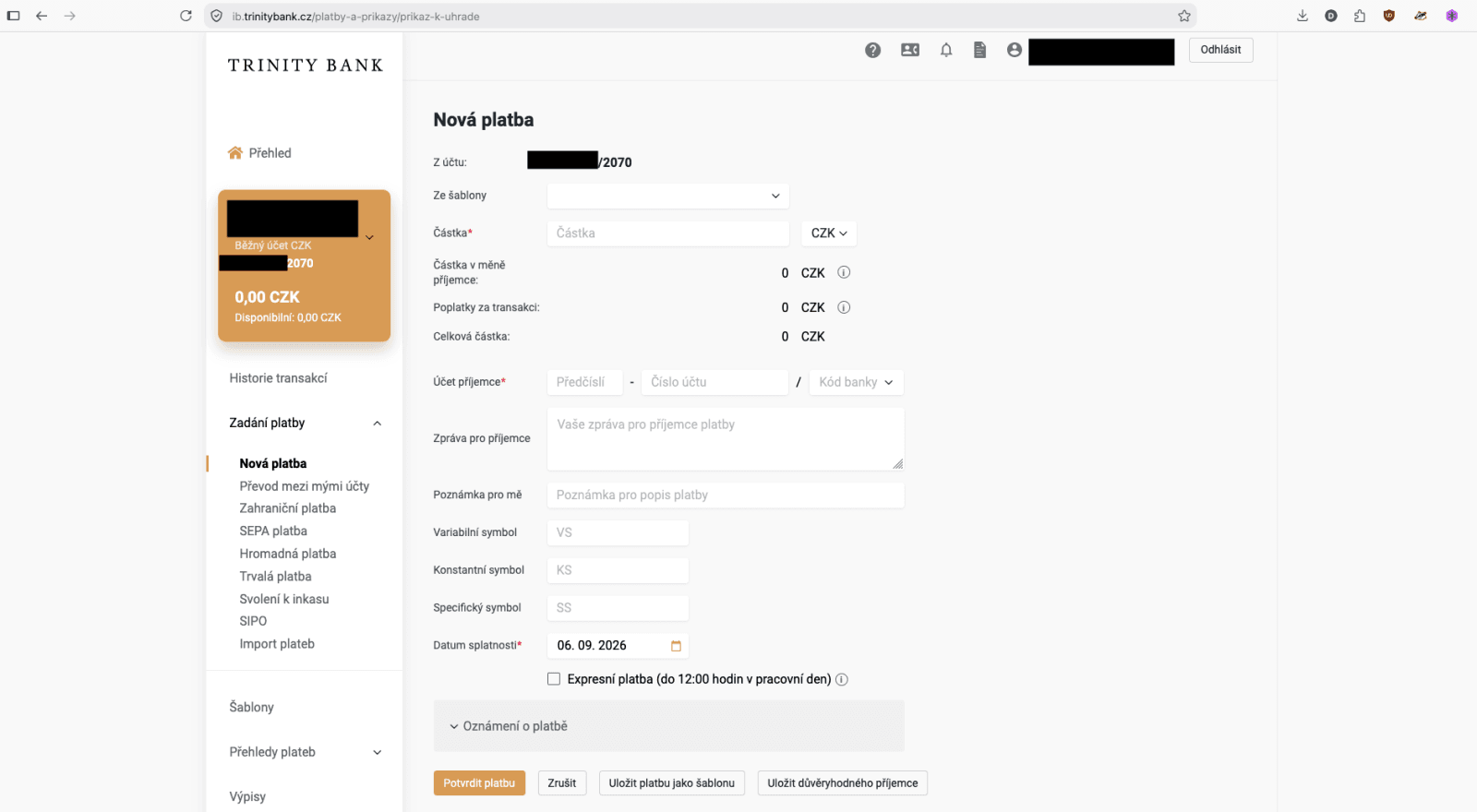Click the Odhlásit button
Viewport: 1477px width, 812px height.
1220,50
